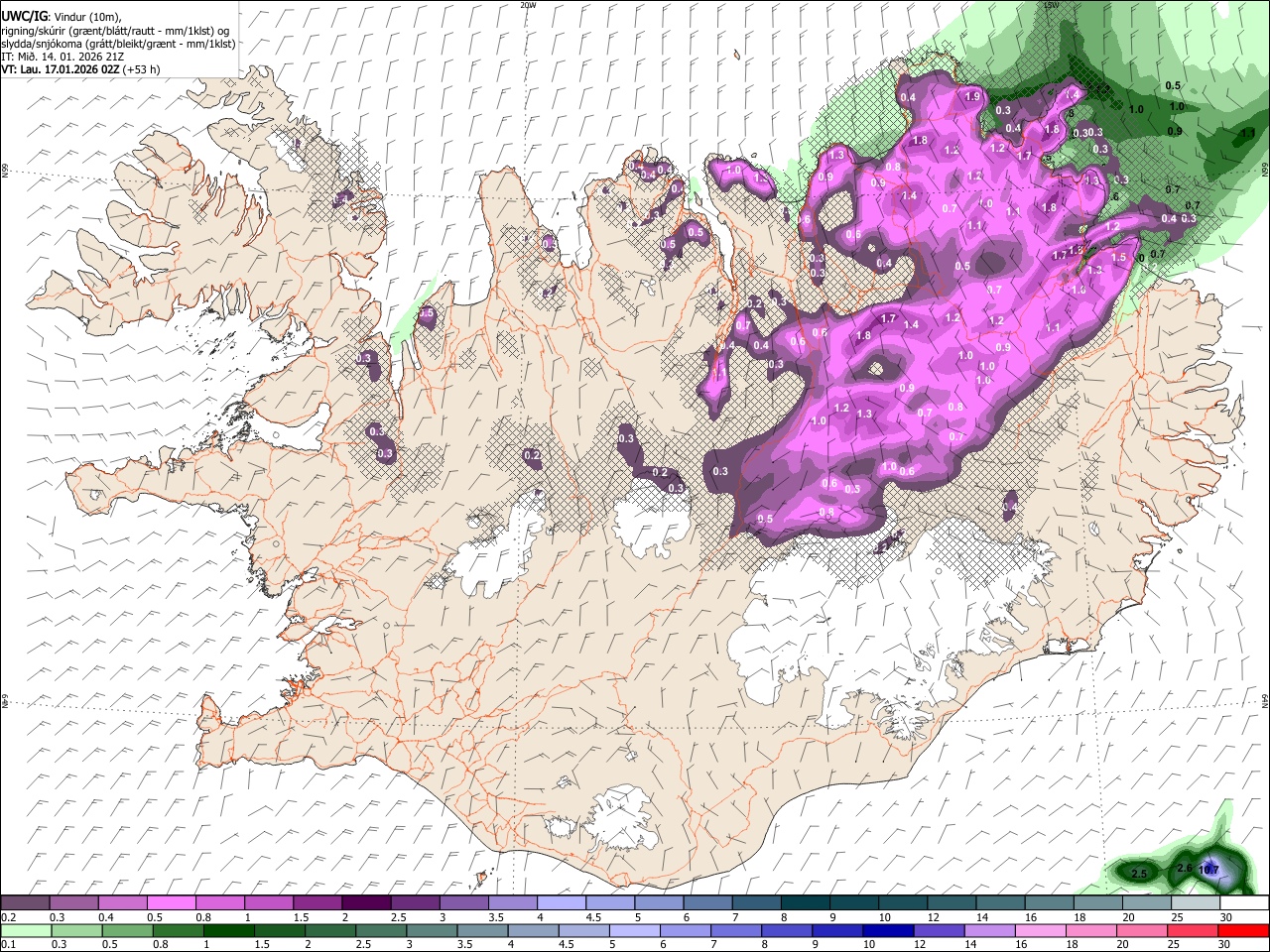Click the 0.1 label in the rain scale
This screenshot has width=1270, height=952.
(9, 944)
